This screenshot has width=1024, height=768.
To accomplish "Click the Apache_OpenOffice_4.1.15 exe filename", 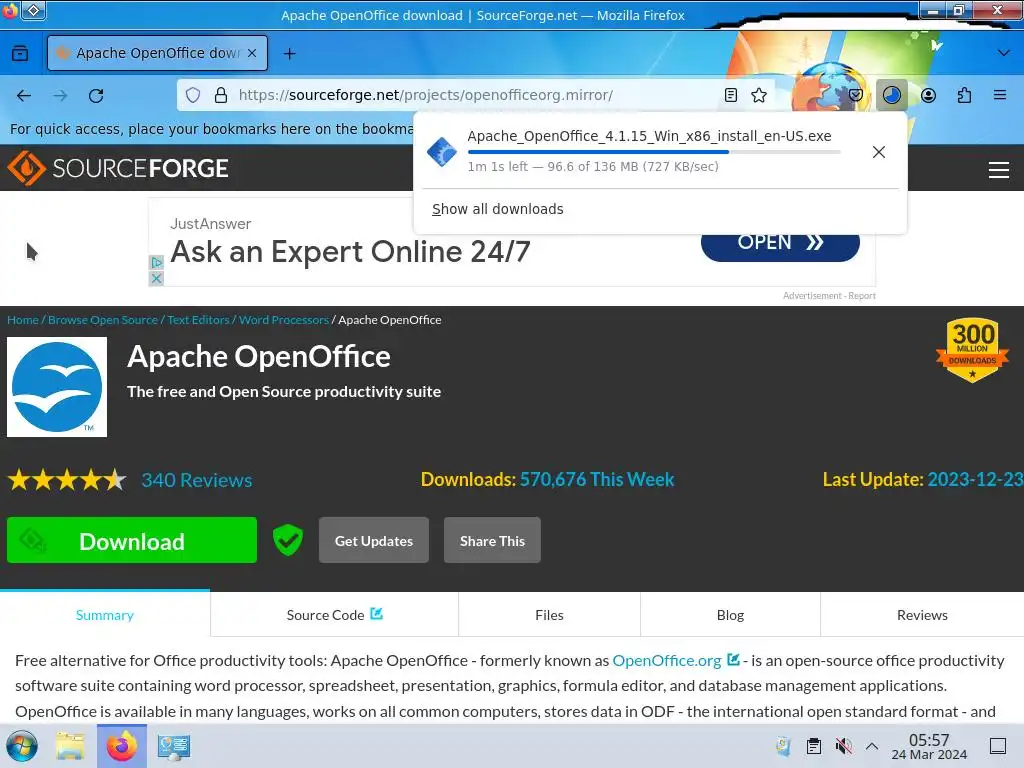I will click(649, 136).
